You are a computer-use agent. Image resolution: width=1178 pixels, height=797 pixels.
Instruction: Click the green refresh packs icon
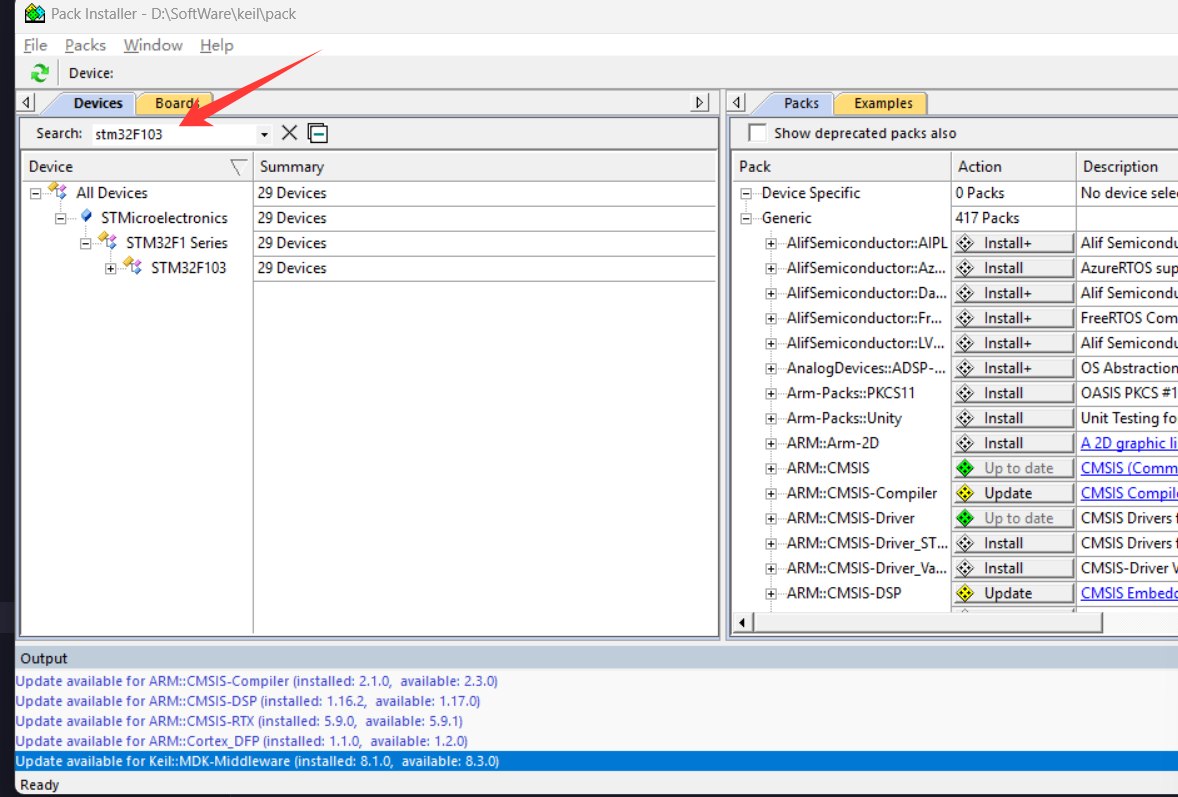39,73
